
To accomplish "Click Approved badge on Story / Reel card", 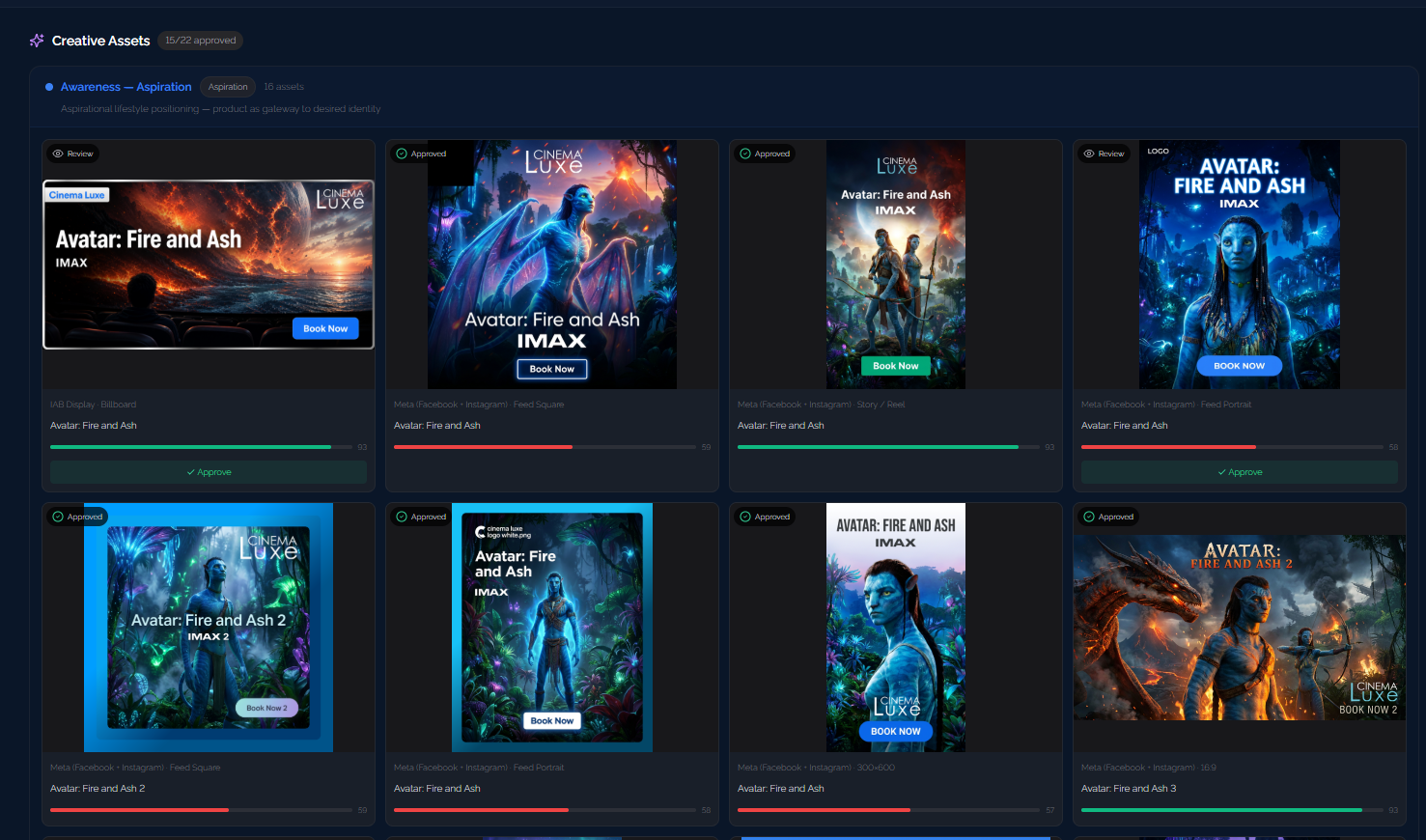I will [x=765, y=154].
